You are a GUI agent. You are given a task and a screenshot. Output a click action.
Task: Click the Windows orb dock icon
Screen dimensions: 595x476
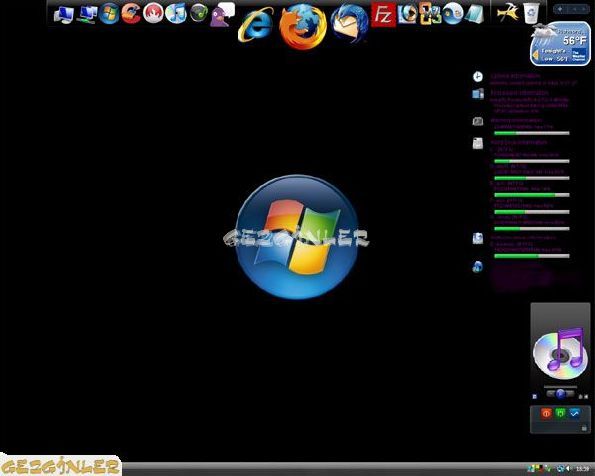pos(109,14)
